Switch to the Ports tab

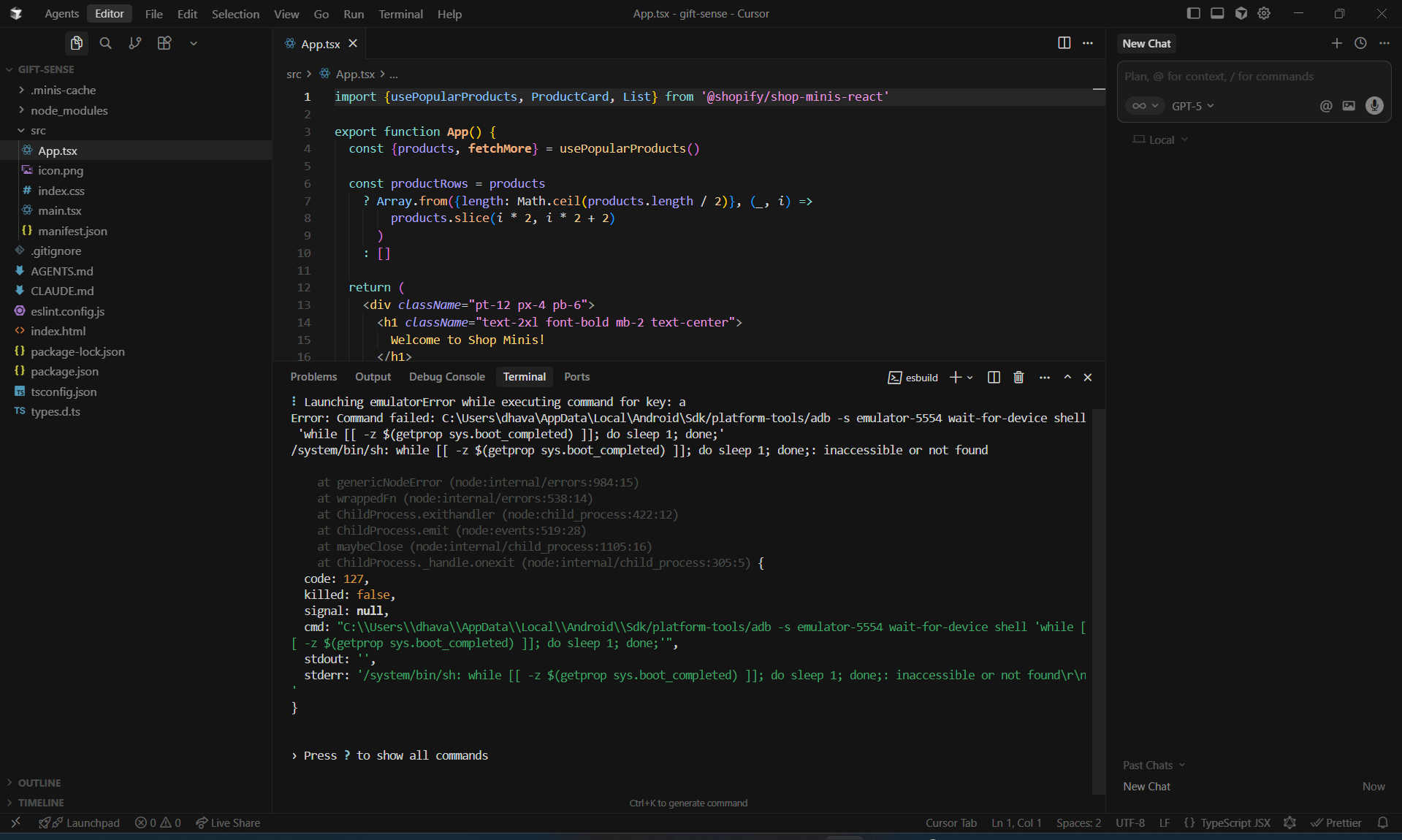(576, 377)
